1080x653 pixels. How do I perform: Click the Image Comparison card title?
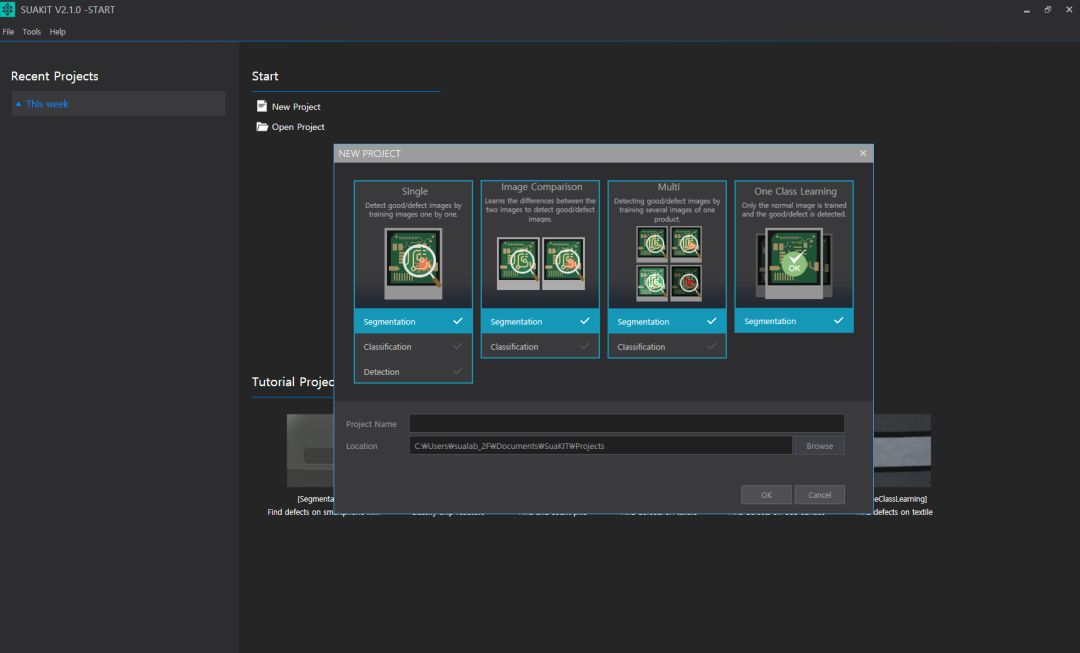(x=541, y=187)
